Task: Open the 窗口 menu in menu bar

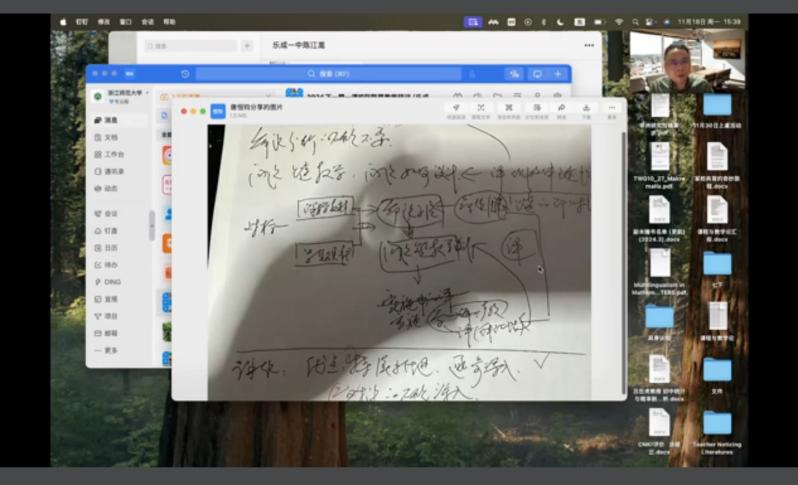Action: (125, 21)
